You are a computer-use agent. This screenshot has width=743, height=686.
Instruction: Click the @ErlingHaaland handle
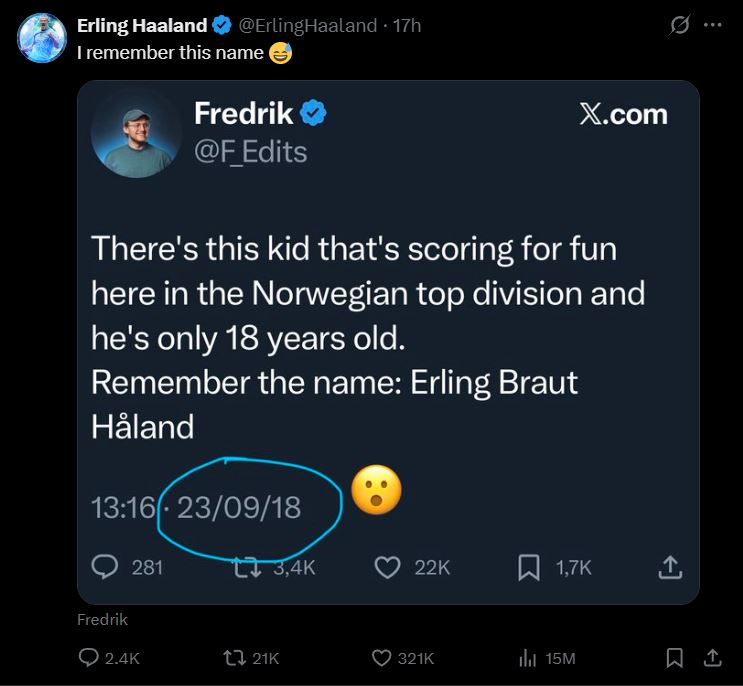point(310,26)
